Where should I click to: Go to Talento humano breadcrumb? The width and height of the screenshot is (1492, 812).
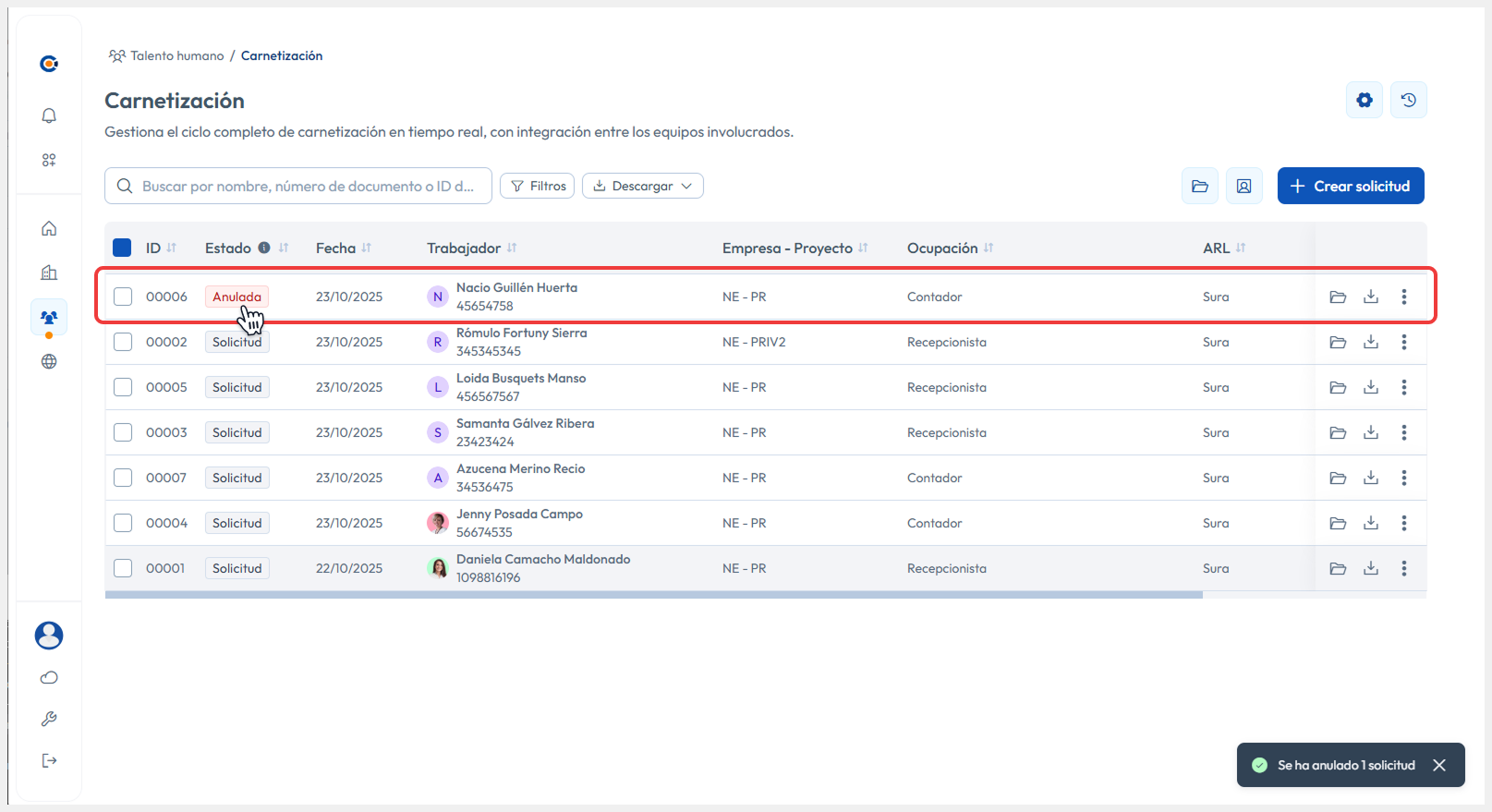coord(176,55)
